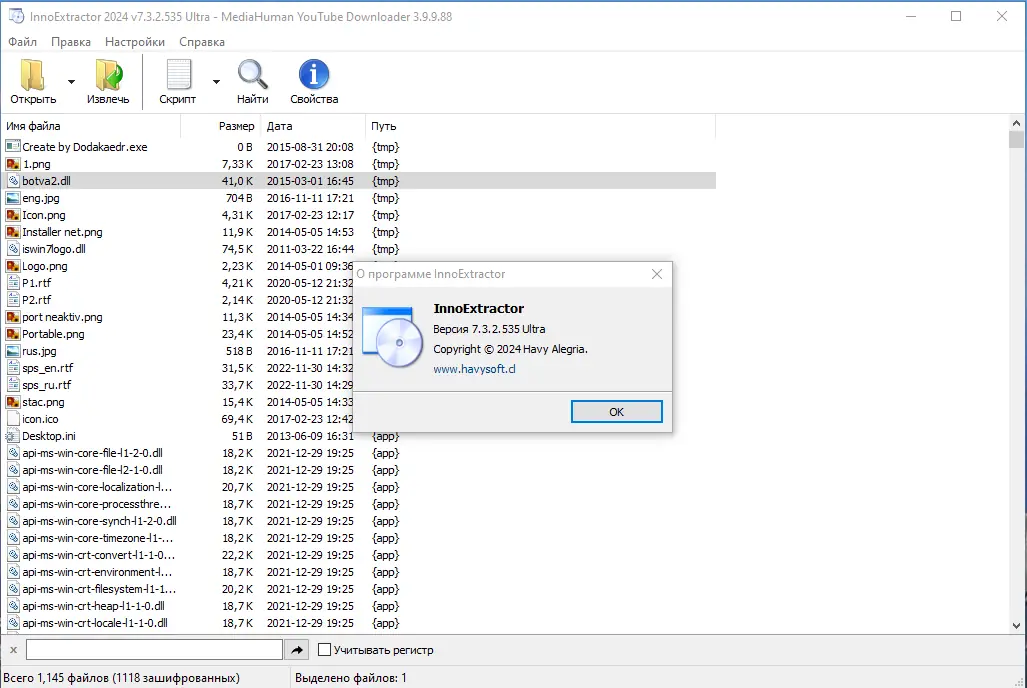This screenshot has height=688, width=1027.
Task: Minimize the InnoExtractor main window
Action: [x=911, y=16]
